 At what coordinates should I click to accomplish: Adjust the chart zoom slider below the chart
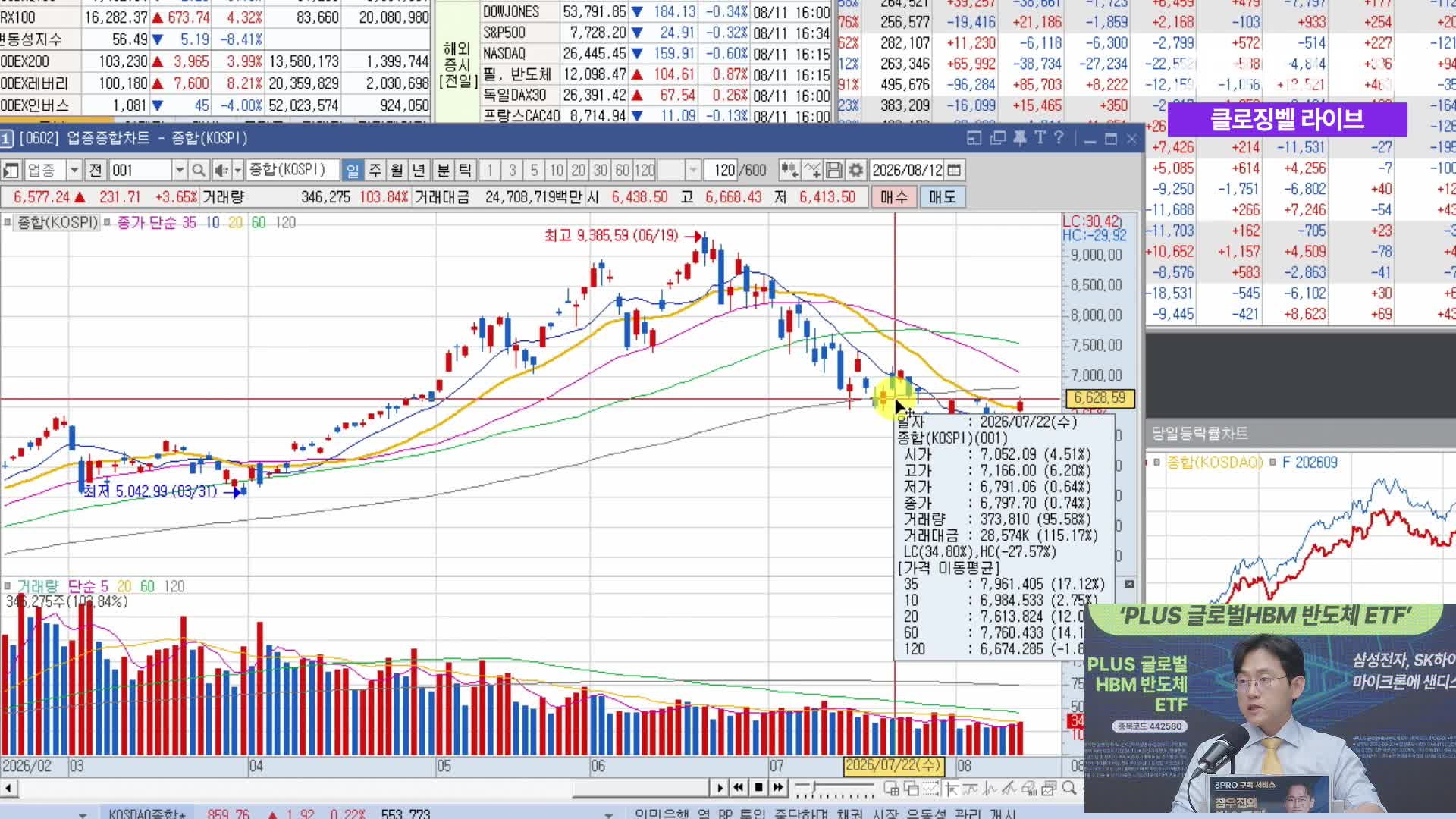(x=834, y=789)
